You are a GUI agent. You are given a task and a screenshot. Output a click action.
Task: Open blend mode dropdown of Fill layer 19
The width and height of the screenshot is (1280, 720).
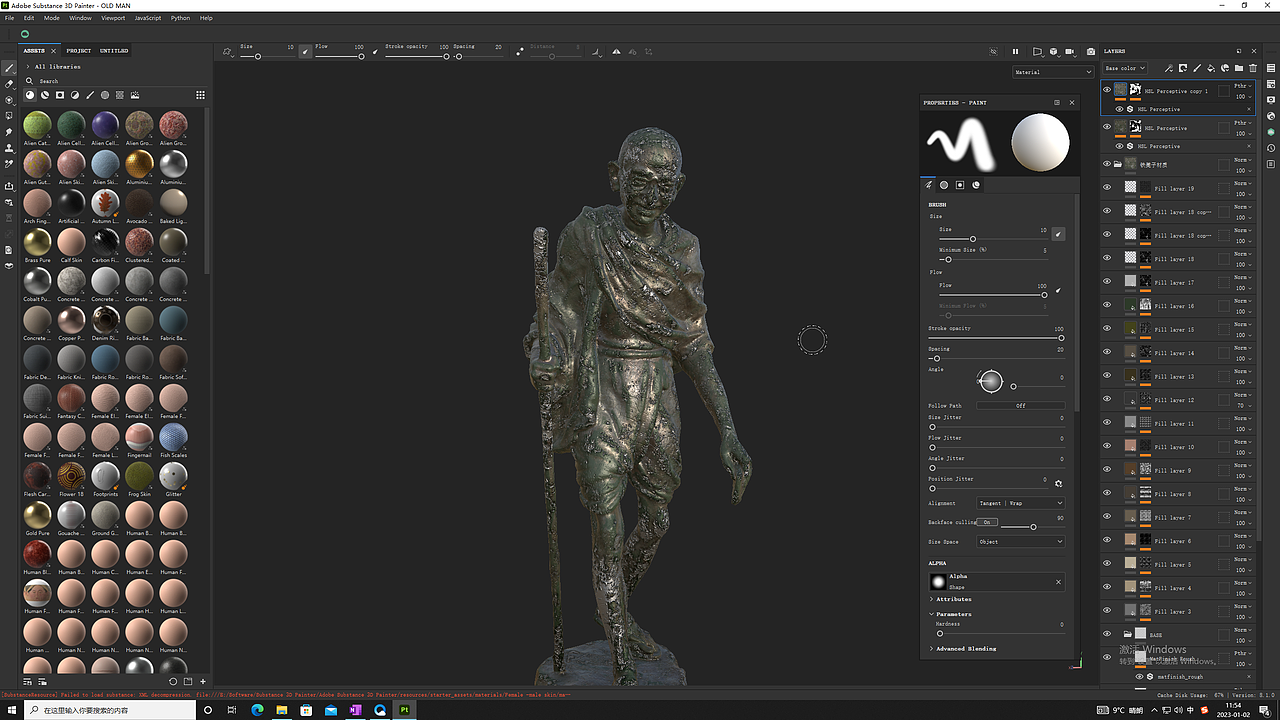click(1242, 184)
